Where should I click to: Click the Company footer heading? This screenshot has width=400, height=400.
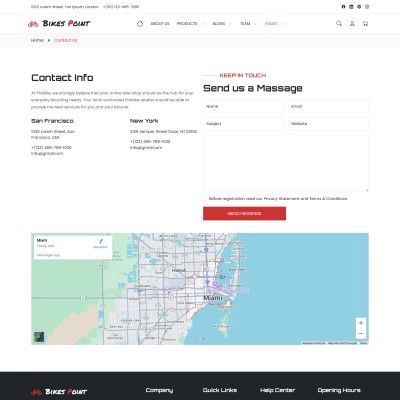(x=159, y=390)
